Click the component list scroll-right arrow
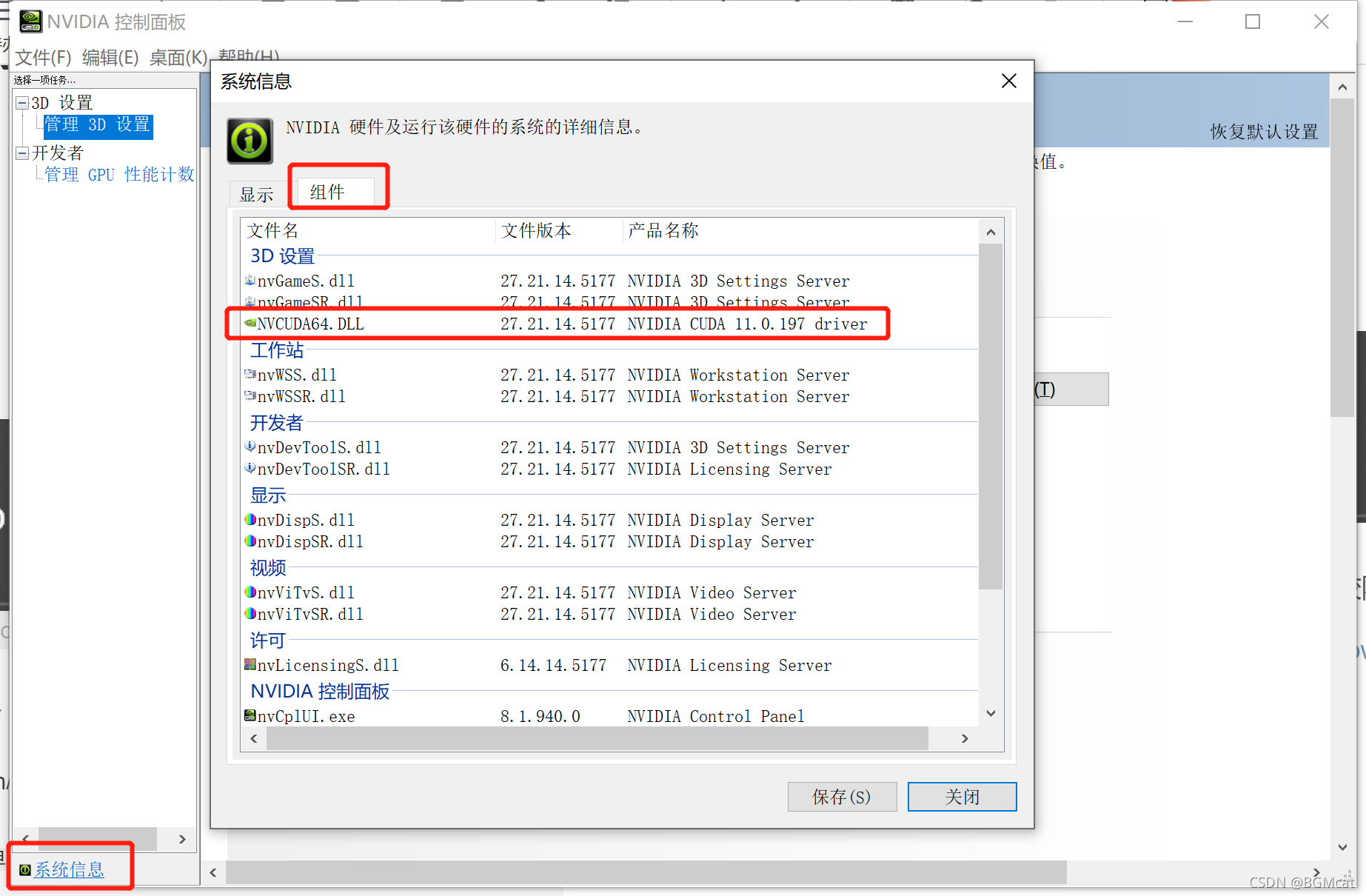The height and width of the screenshot is (896, 1366). [x=964, y=738]
